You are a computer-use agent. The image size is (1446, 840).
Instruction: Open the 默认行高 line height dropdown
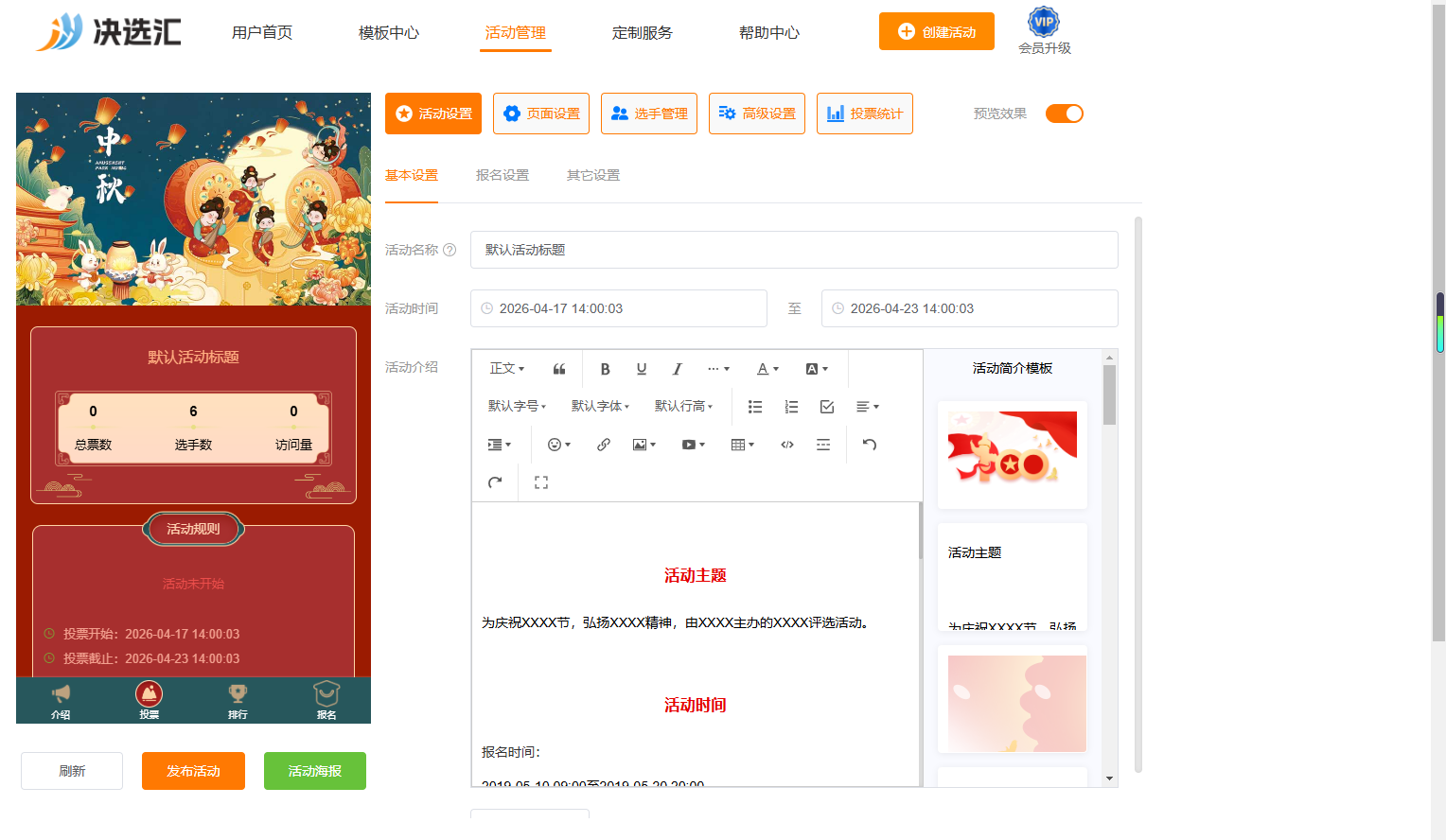click(x=683, y=407)
